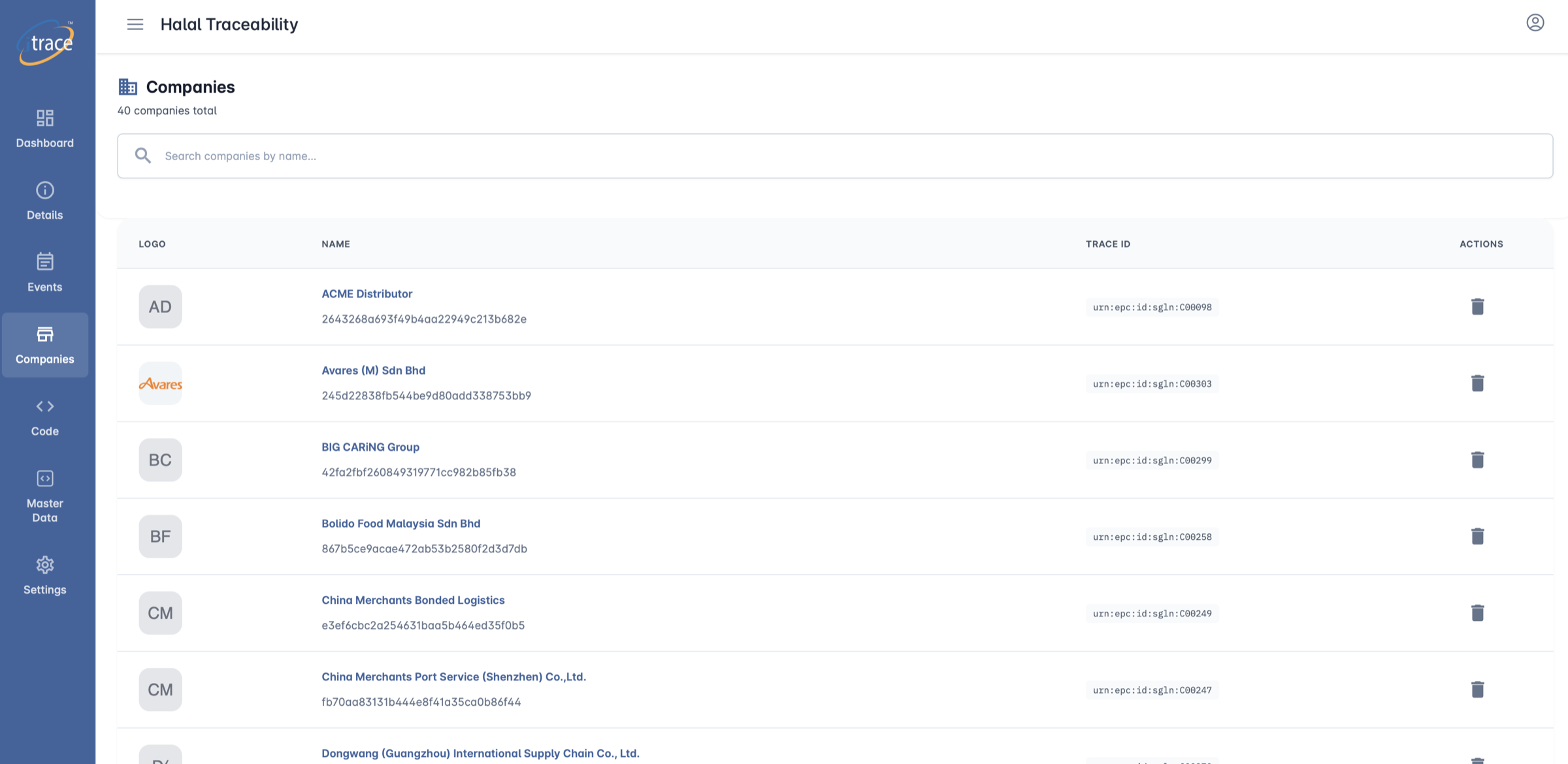Open Settings in sidebar

coord(45,575)
